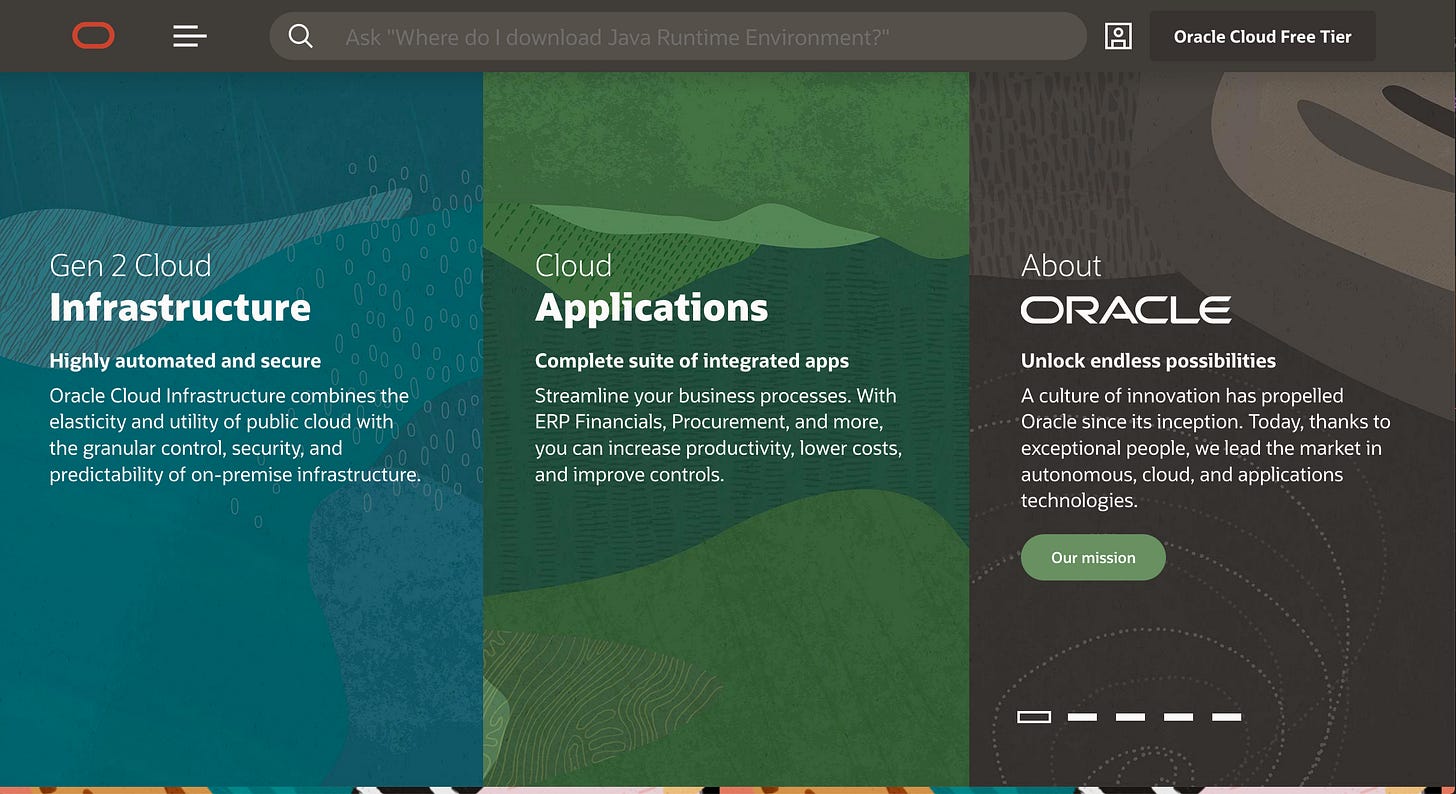This screenshot has height=794, width=1456.
Task: Click 'Unlock endless possibilities' subheading
Action: pos(1148,361)
